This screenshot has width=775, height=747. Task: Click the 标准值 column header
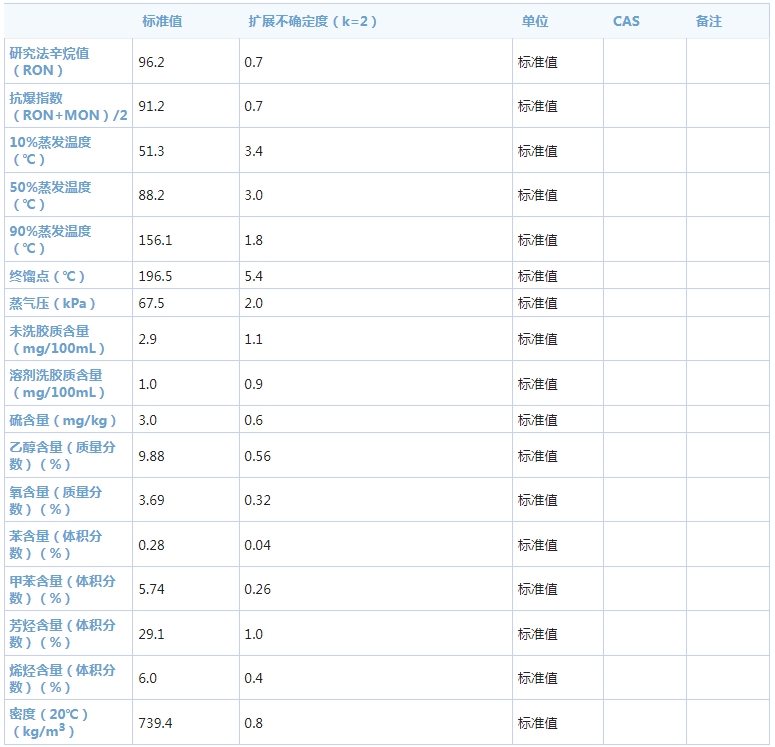point(162,21)
